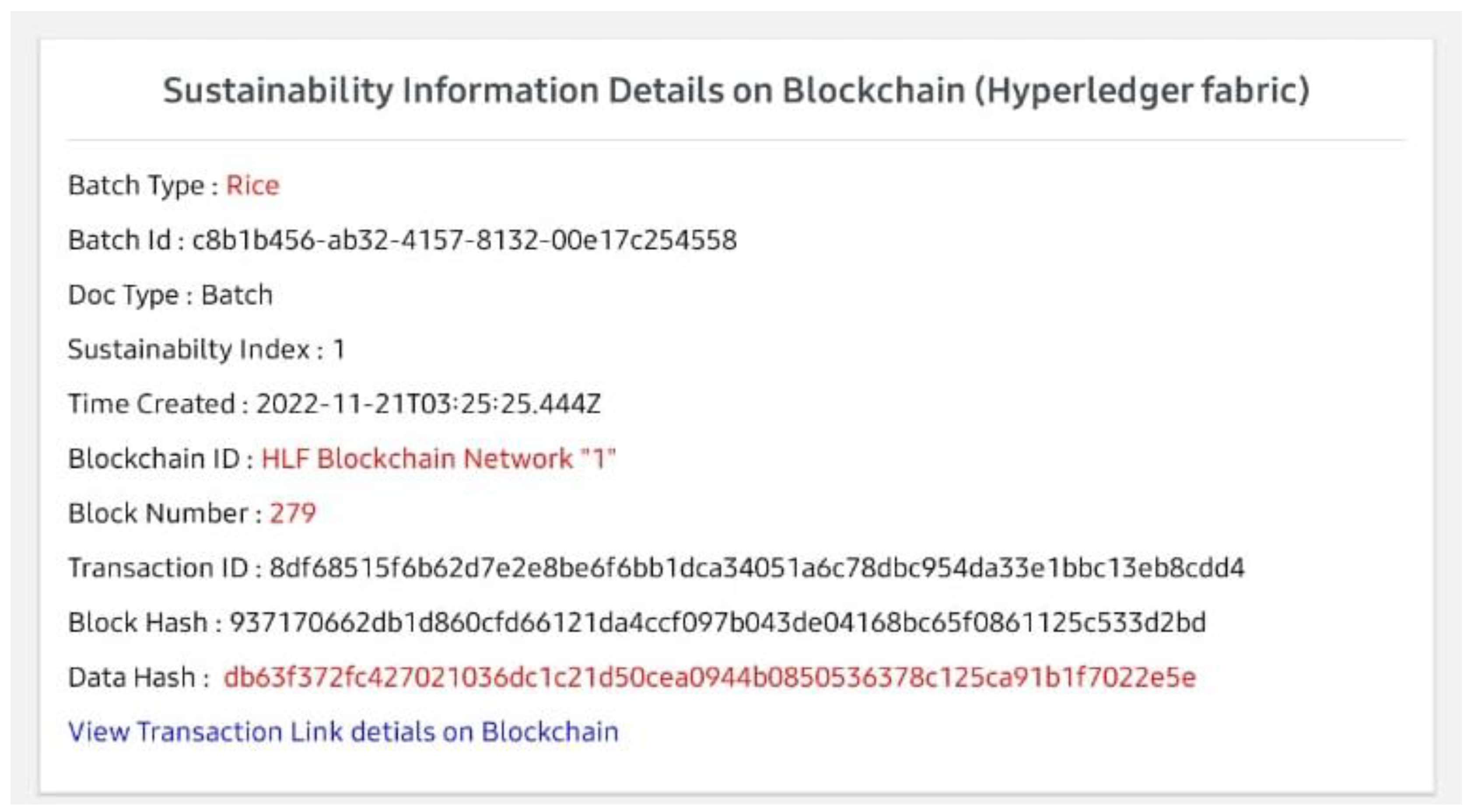
Task: Click the Time Created timestamp value
Action: (428, 404)
